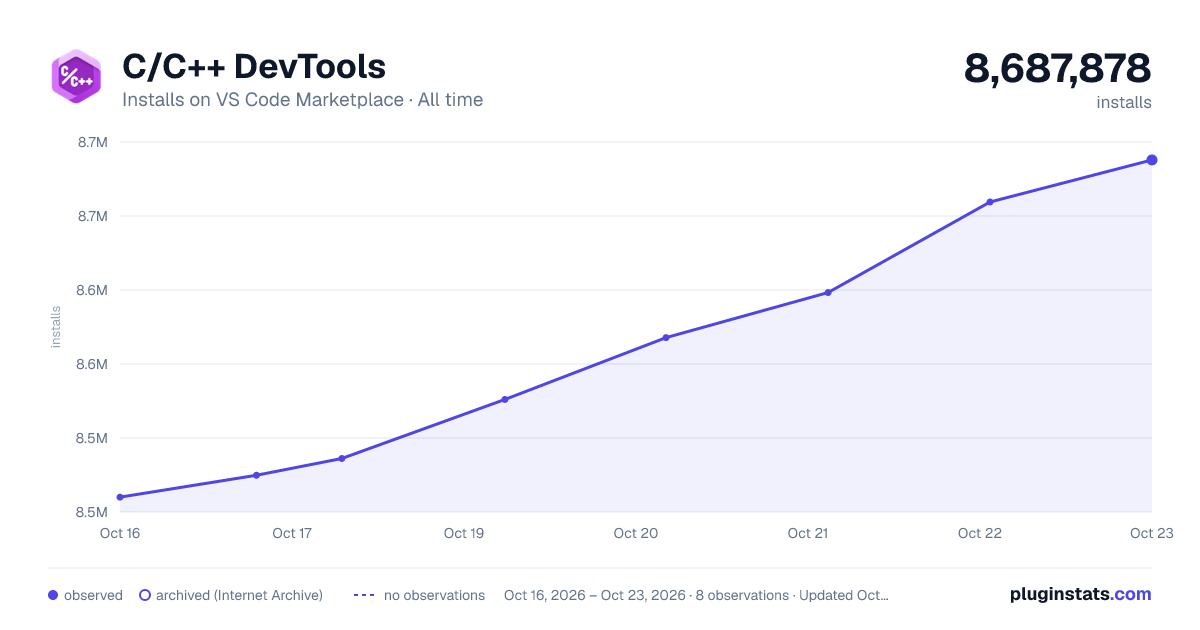Image resolution: width=1200 pixels, height=630 pixels.
Task: Click the dashed no-observations legend line
Action: [364, 595]
